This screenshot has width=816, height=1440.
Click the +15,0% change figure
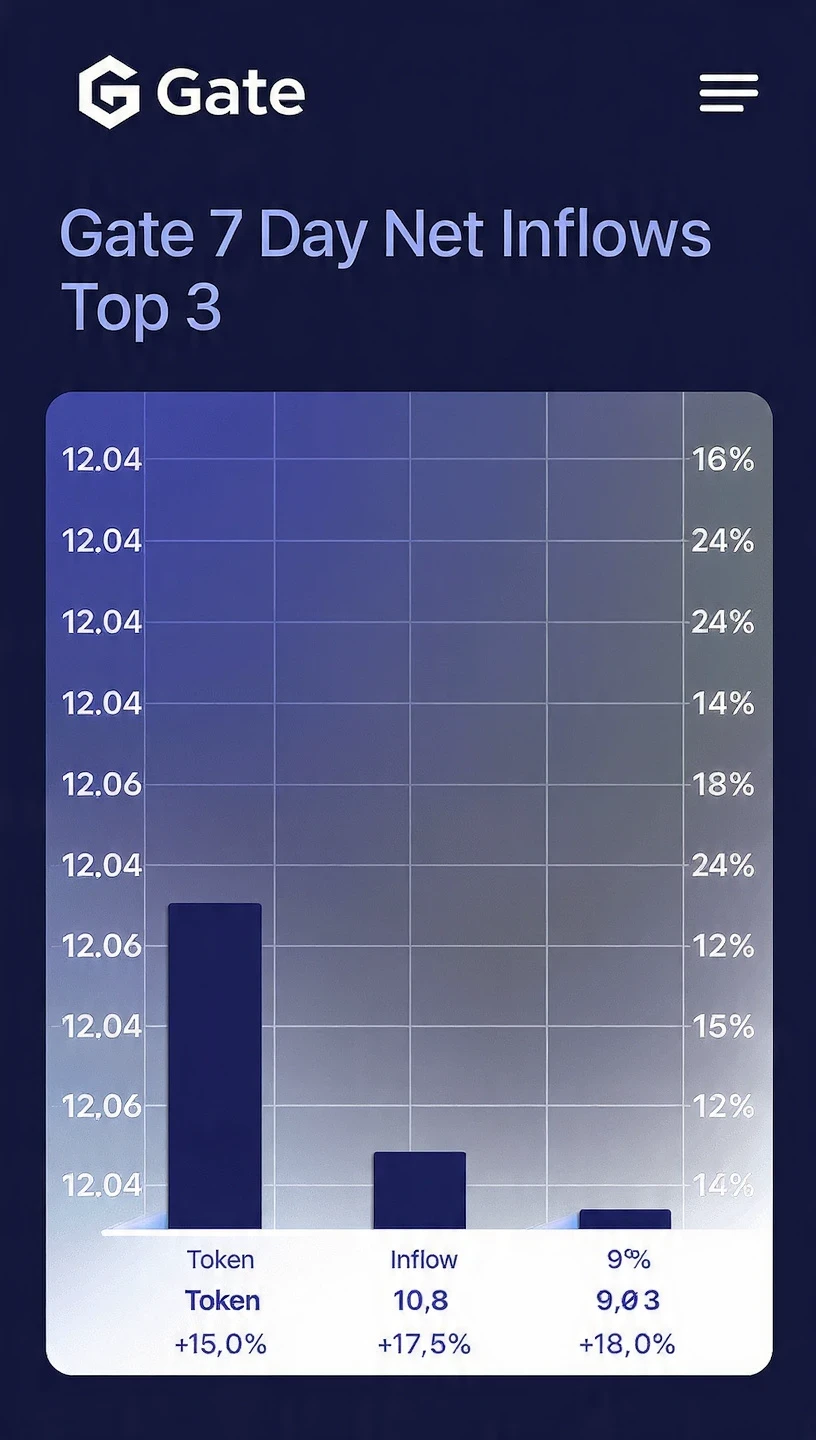pos(220,1344)
